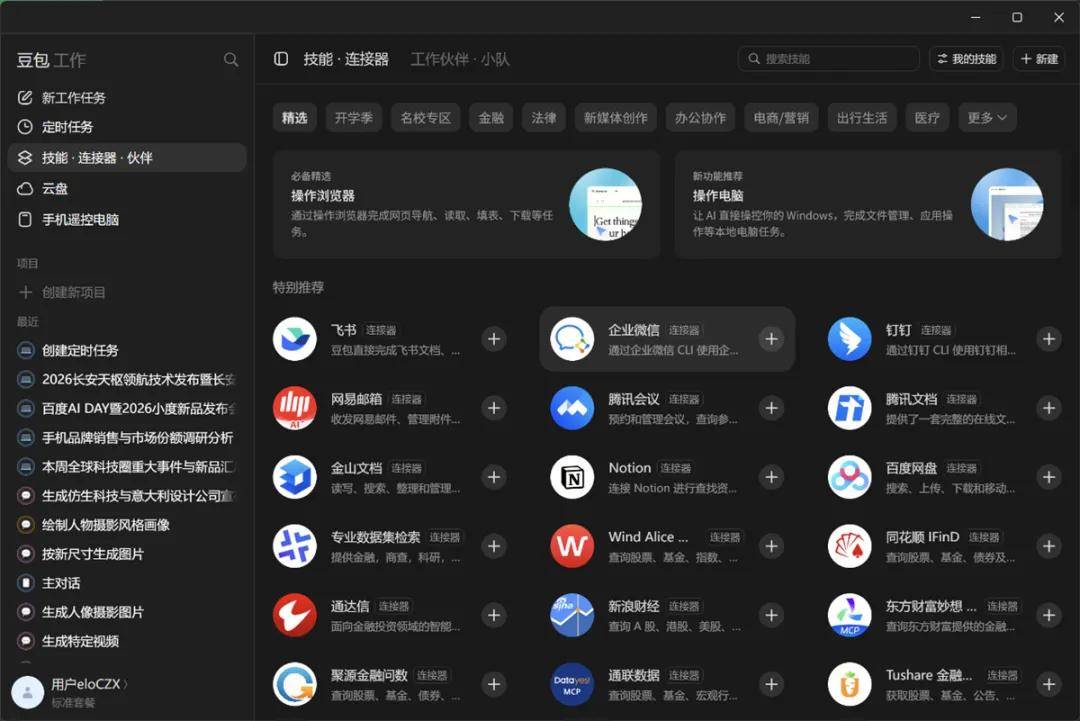1080x721 pixels.
Task: Select 技能·连接器·伙伴 sidebar item
Action: [x=127, y=158]
